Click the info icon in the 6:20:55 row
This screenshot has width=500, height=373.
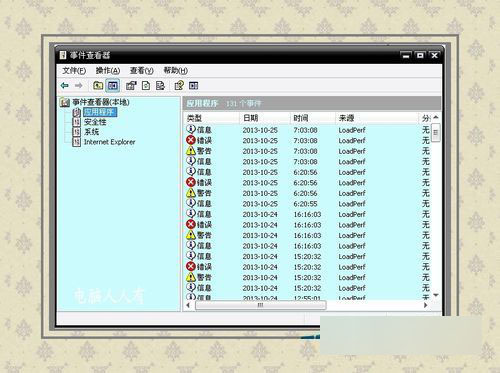pyautogui.click(x=191, y=203)
